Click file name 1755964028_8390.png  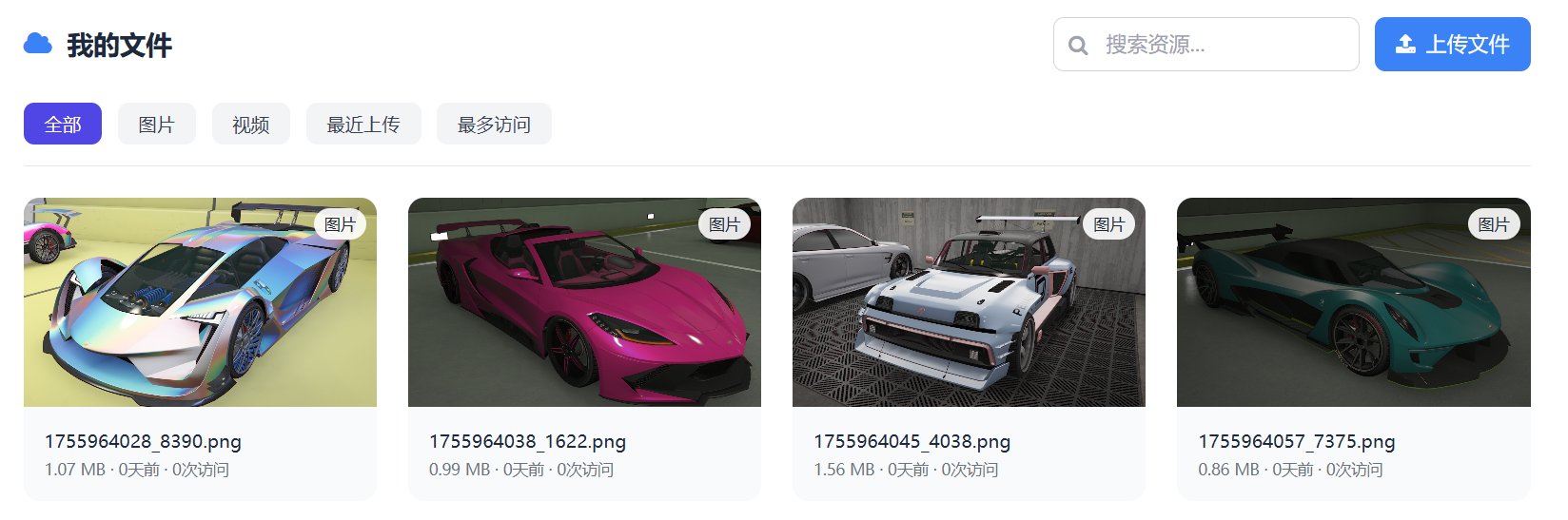(x=143, y=441)
